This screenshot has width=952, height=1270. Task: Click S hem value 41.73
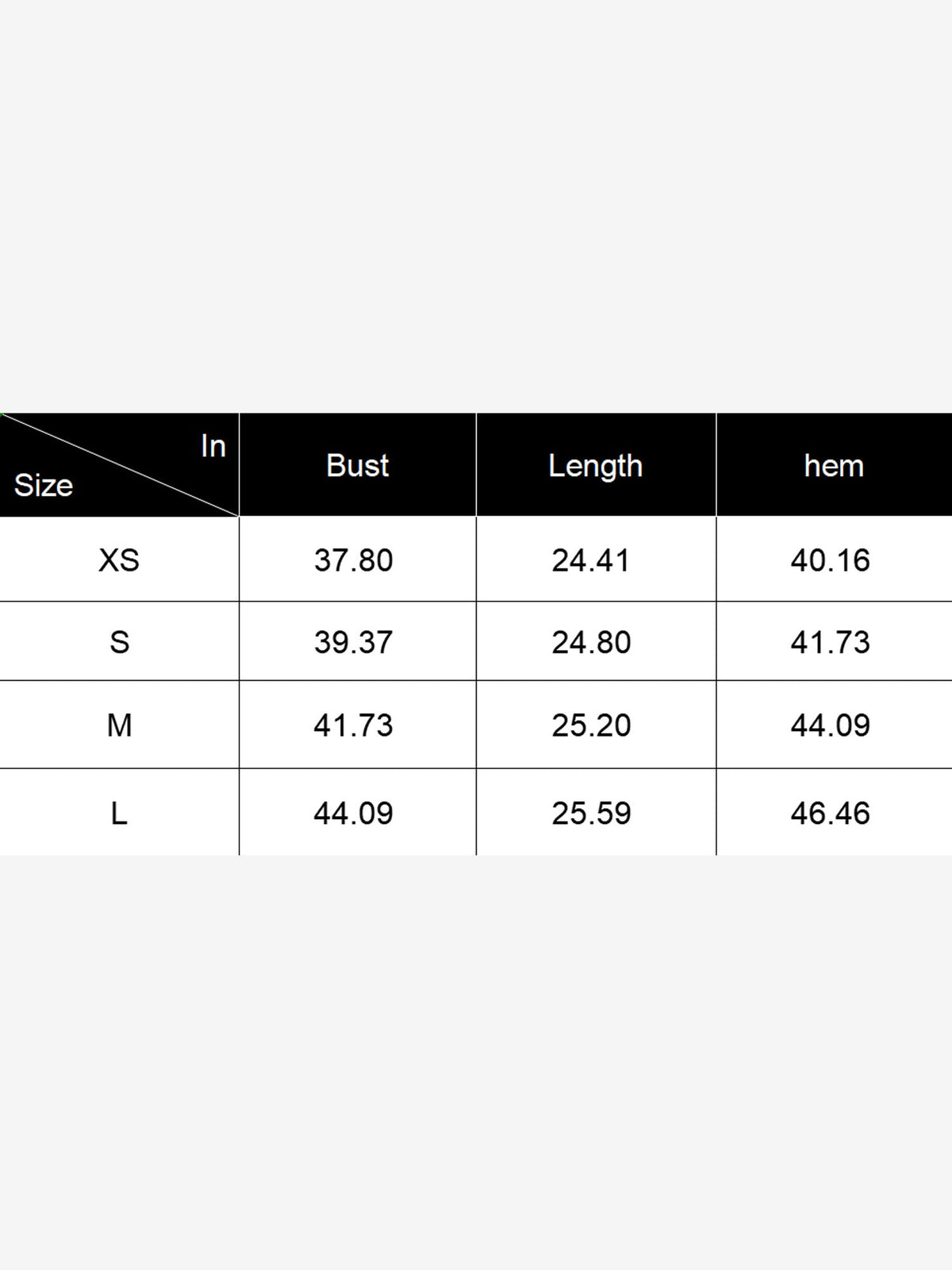click(831, 642)
